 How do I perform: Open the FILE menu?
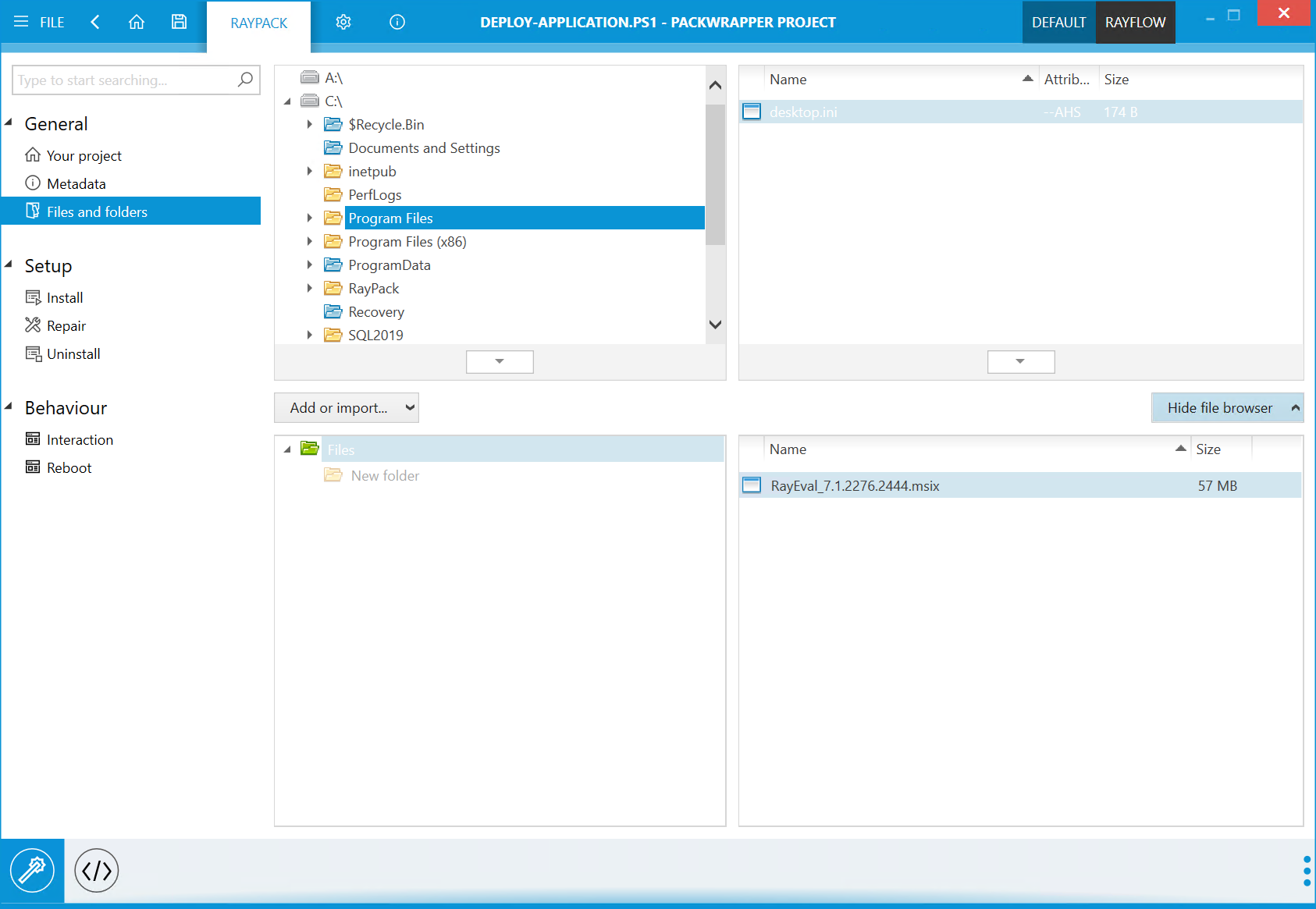click(39, 22)
